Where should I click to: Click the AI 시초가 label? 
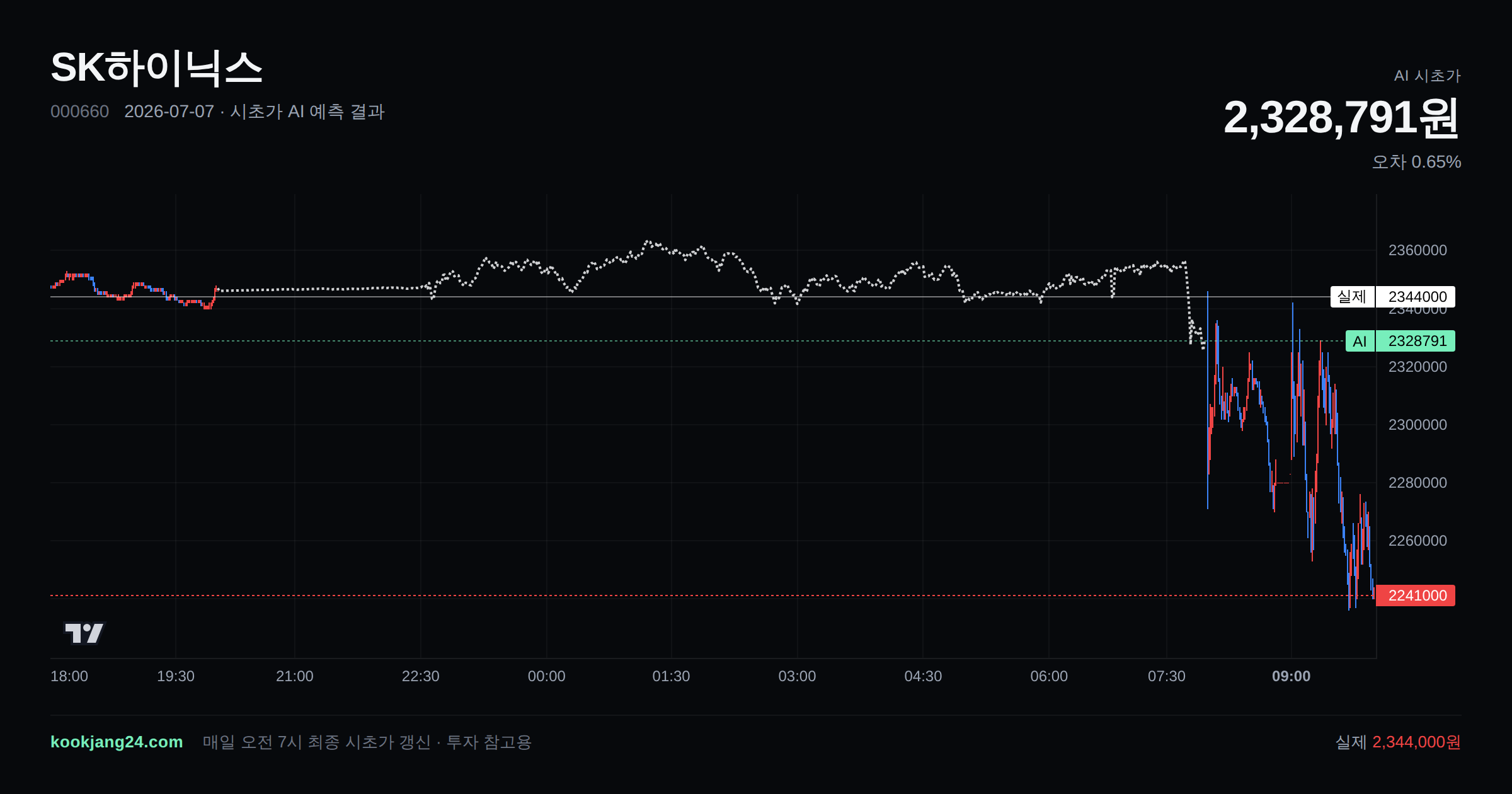pos(1427,76)
